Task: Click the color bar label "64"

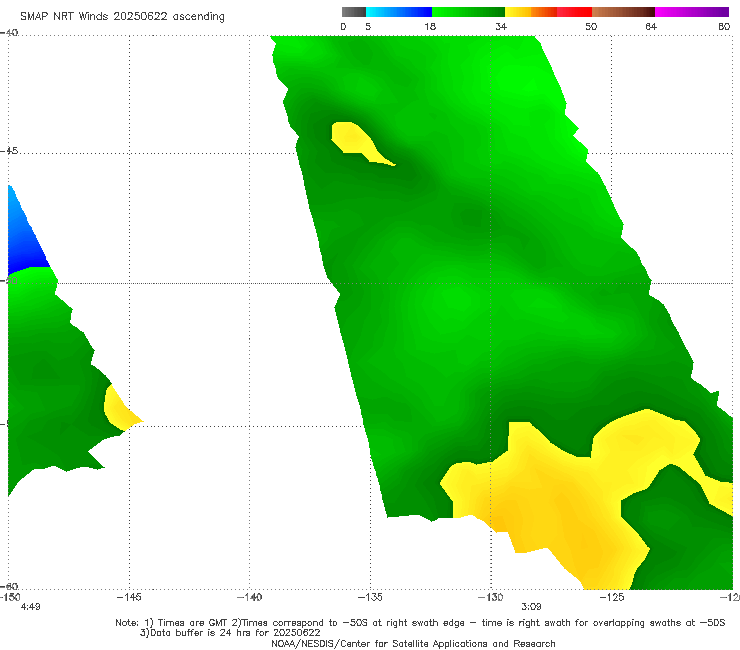Action: [x=651, y=26]
